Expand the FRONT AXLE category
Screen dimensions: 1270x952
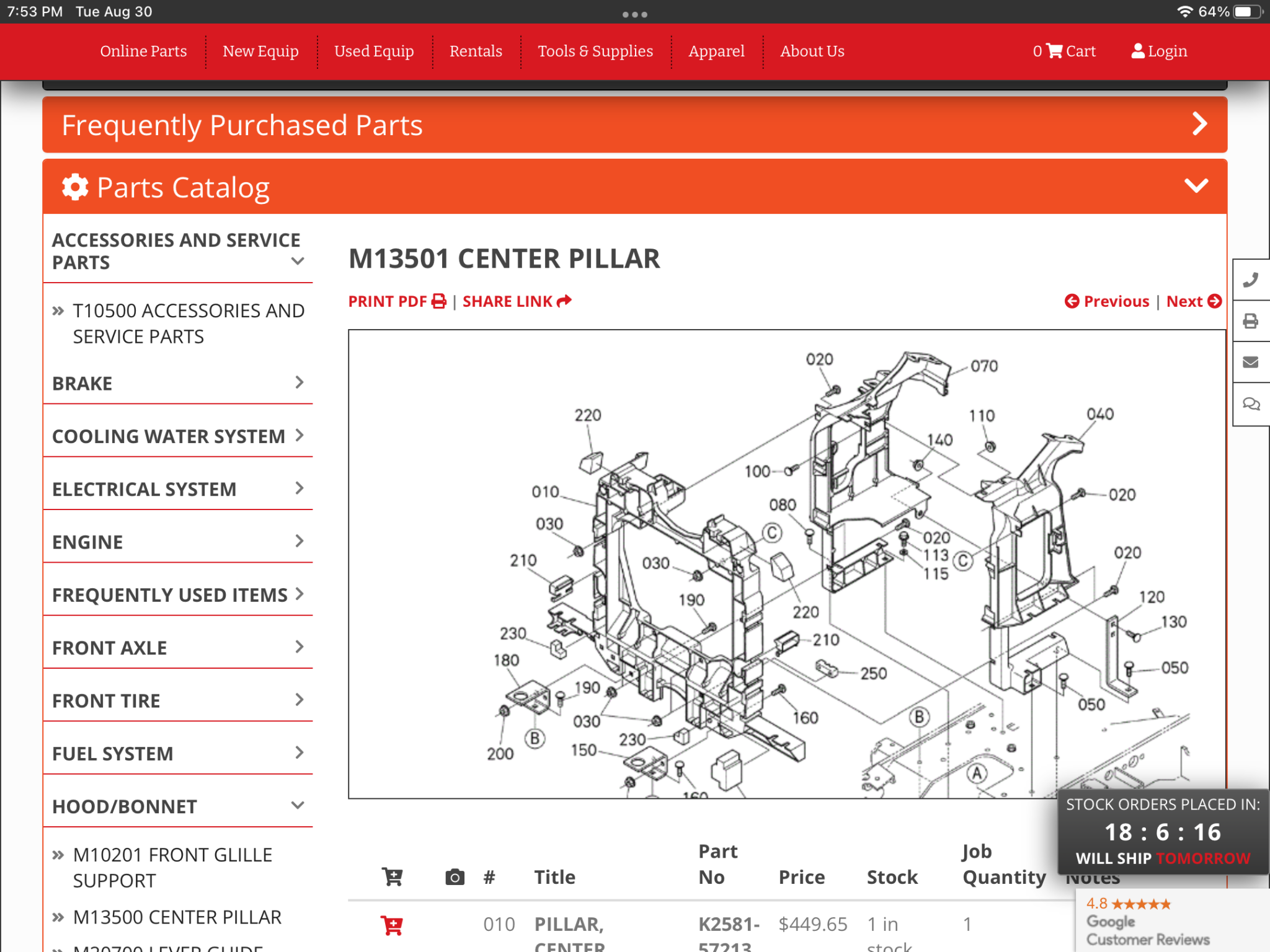coord(177,647)
